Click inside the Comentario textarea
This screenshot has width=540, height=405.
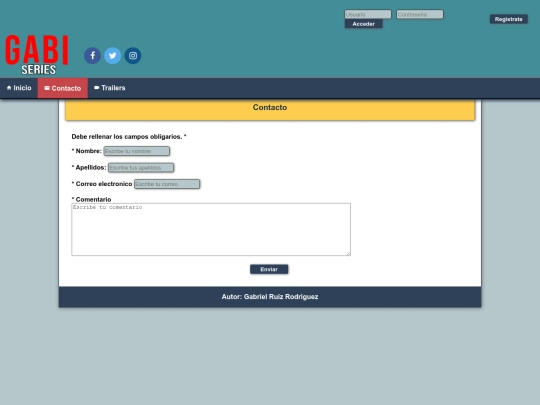pyautogui.click(x=211, y=229)
